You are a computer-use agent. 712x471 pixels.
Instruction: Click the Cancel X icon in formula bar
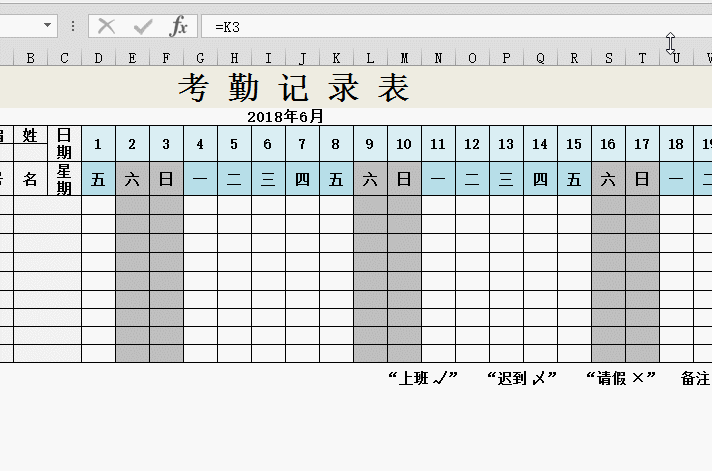click(x=107, y=26)
